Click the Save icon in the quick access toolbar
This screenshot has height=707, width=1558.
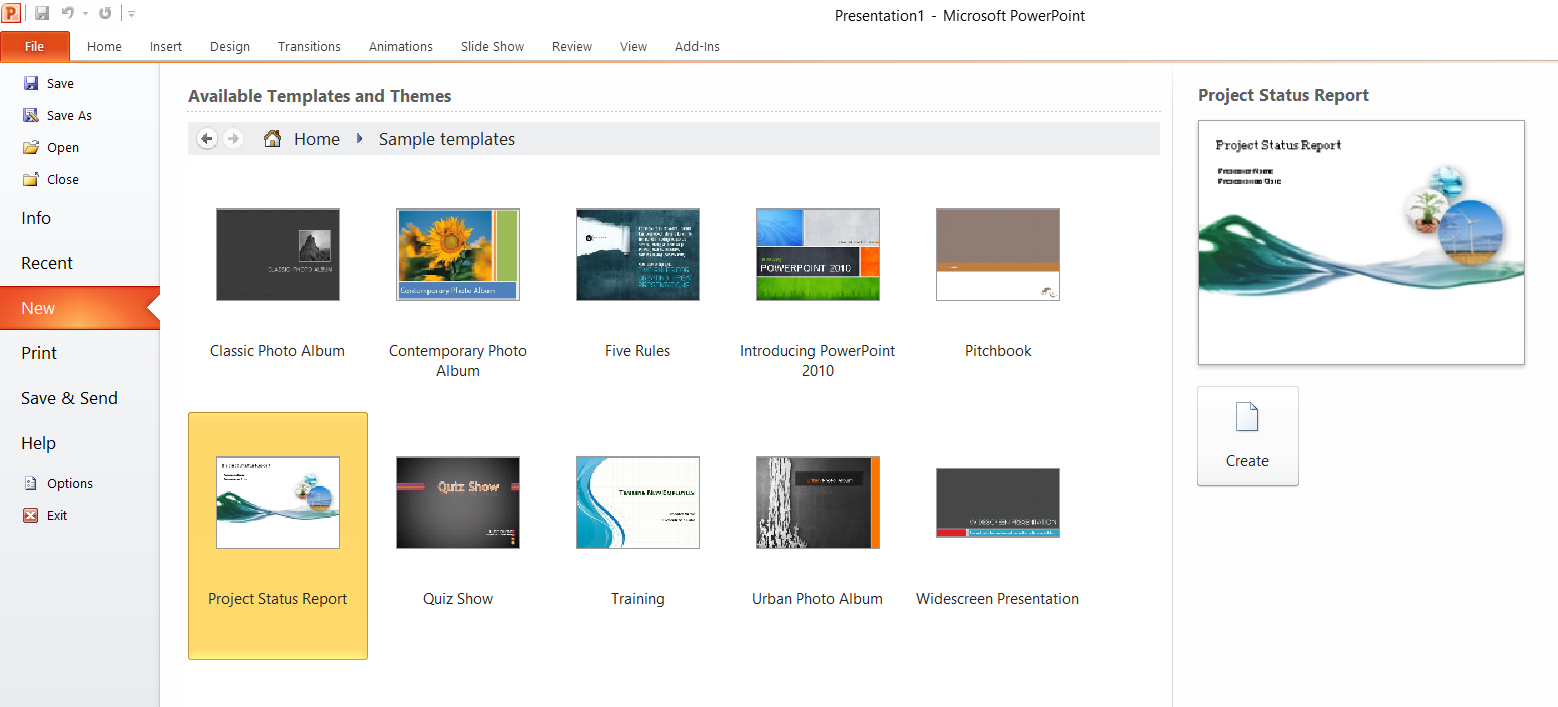point(42,14)
